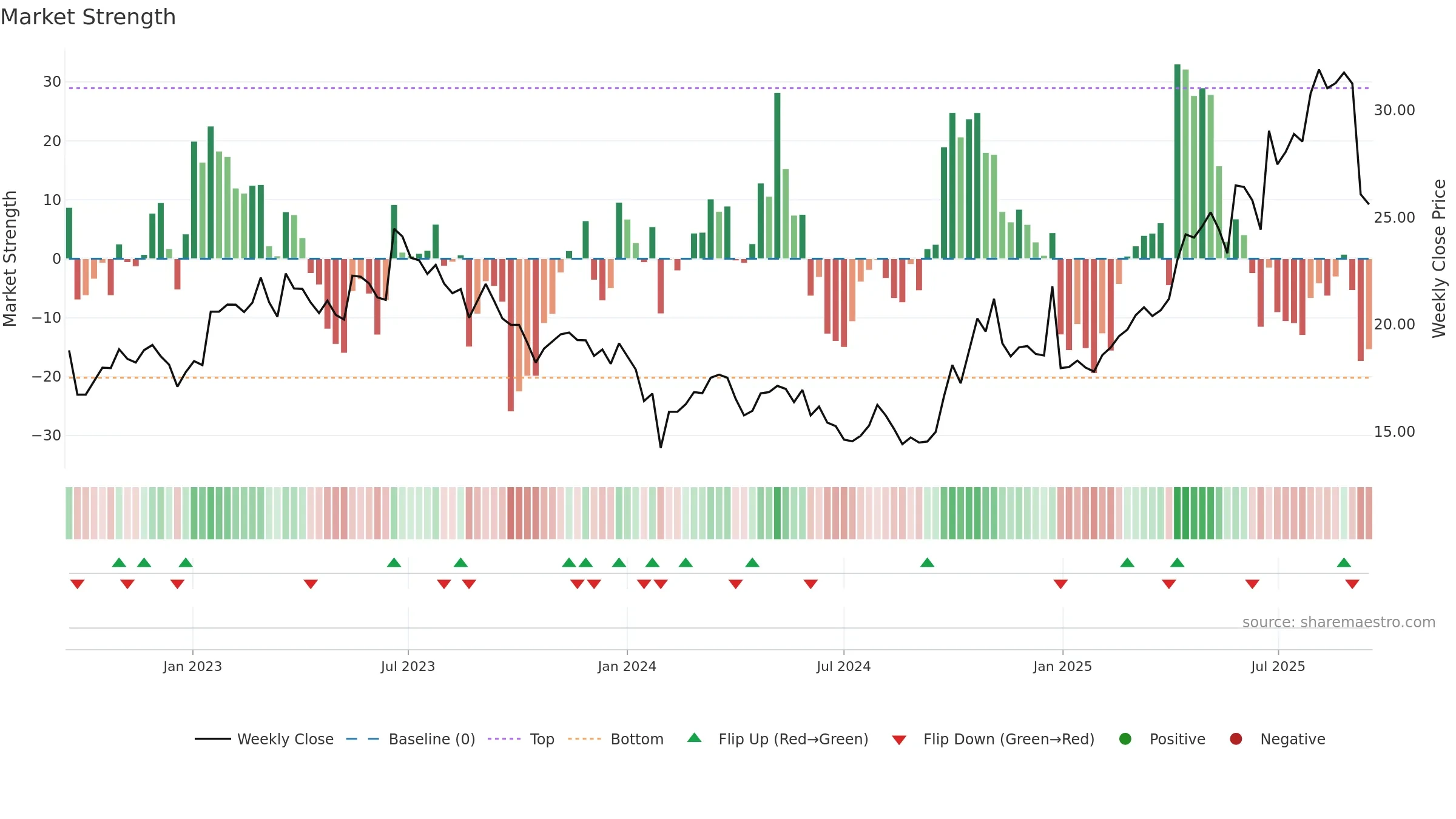The width and height of the screenshot is (1456, 819).
Task: Click the −30 market strength tick
Action: point(47,436)
